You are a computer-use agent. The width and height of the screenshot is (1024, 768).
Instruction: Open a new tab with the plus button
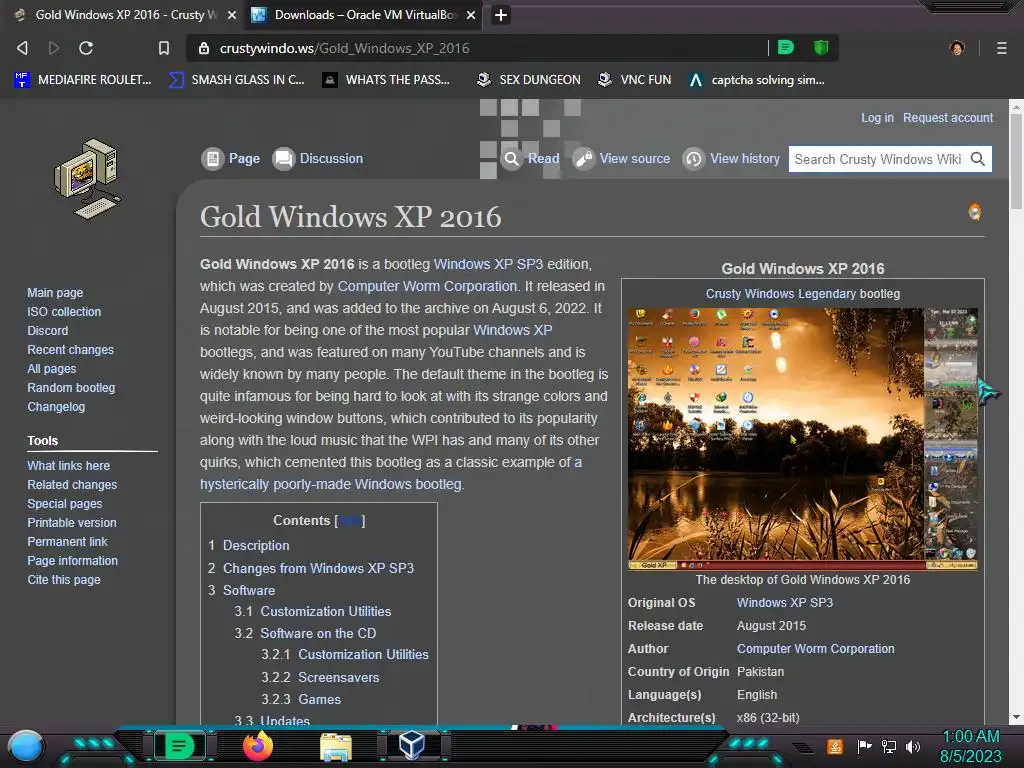(x=501, y=15)
